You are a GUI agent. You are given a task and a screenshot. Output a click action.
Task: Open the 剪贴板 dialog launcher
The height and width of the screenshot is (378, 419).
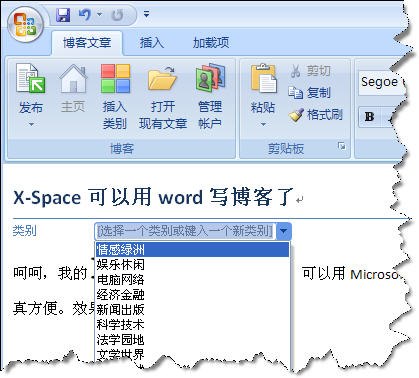click(342, 146)
